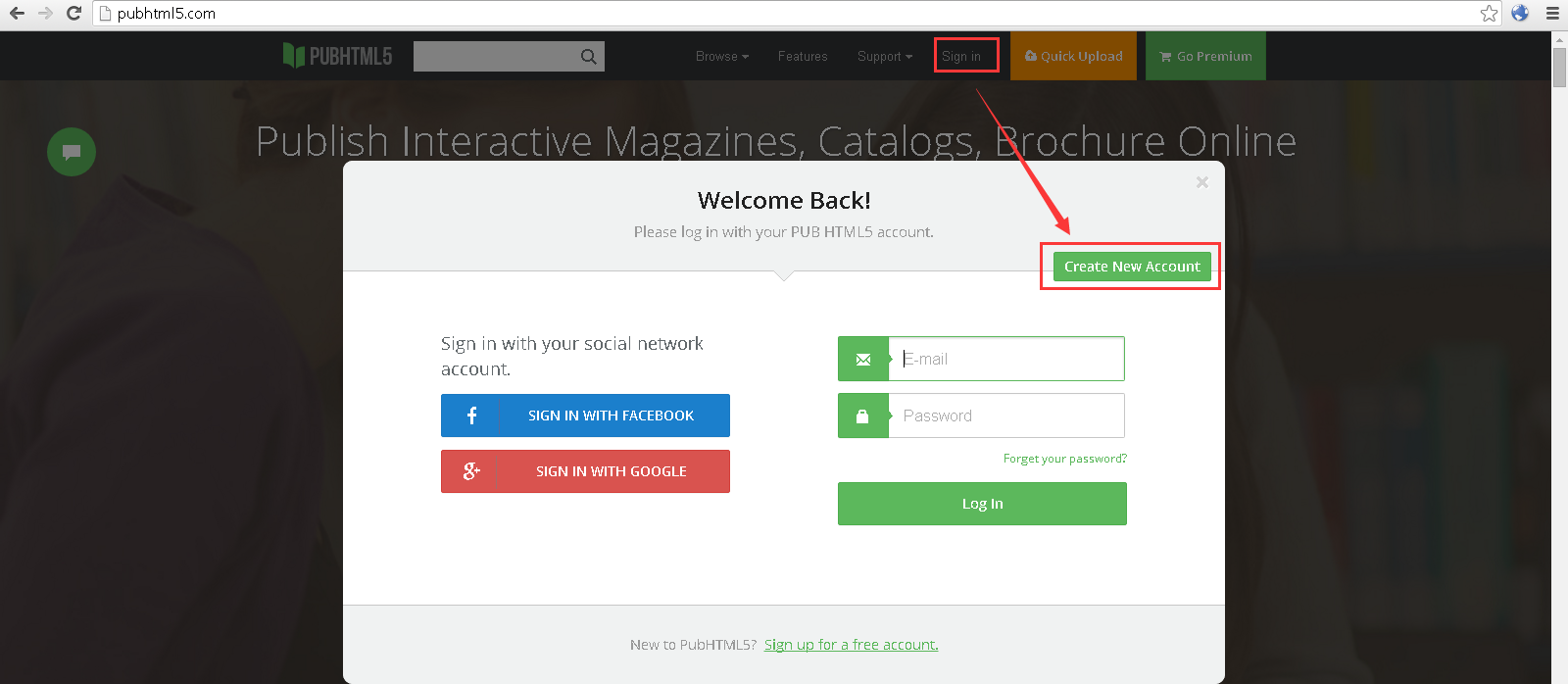Click Create New Account button
The image size is (1568, 684).
pos(1132,267)
